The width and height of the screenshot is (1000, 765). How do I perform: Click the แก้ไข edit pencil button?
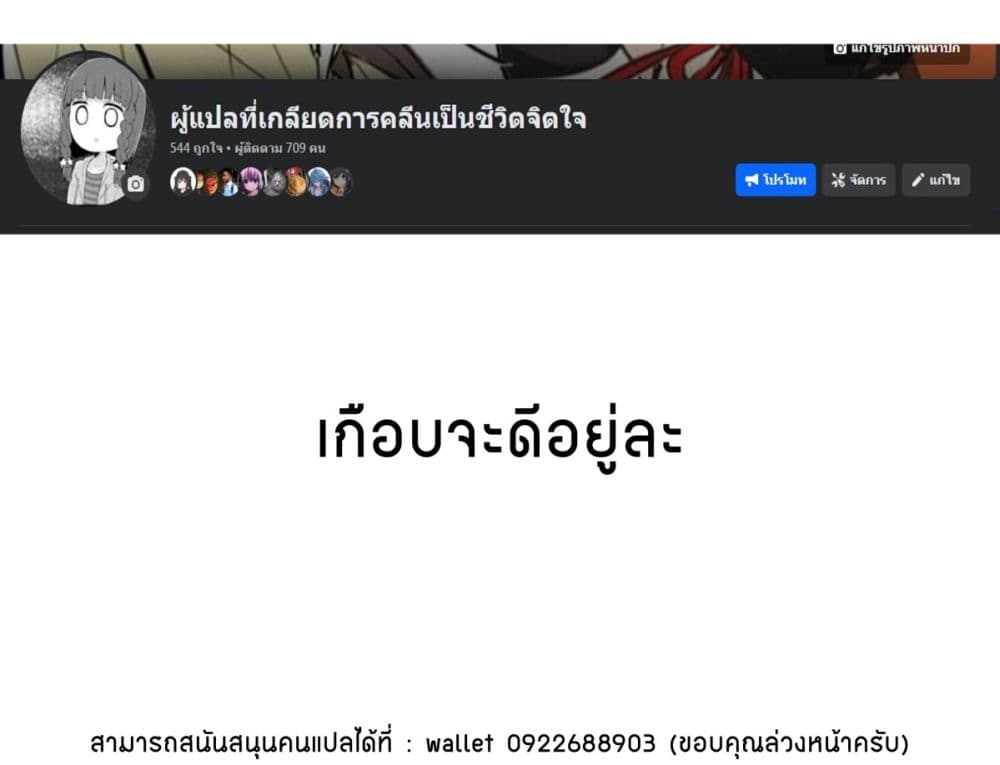click(936, 180)
